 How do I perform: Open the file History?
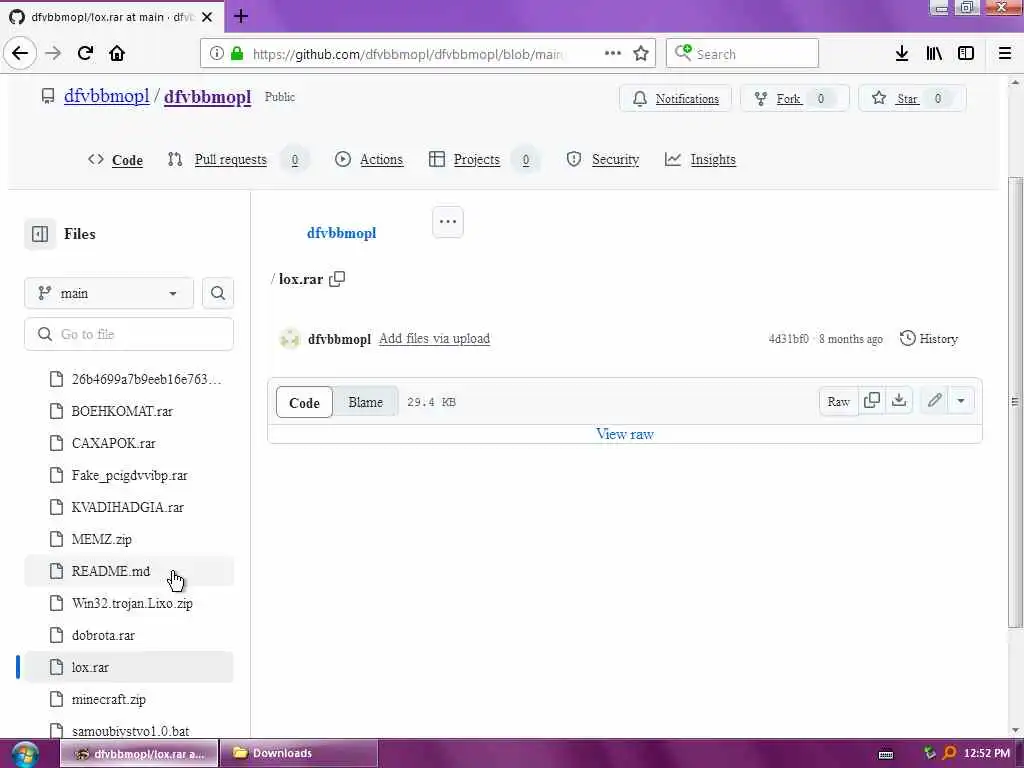(x=929, y=339)
